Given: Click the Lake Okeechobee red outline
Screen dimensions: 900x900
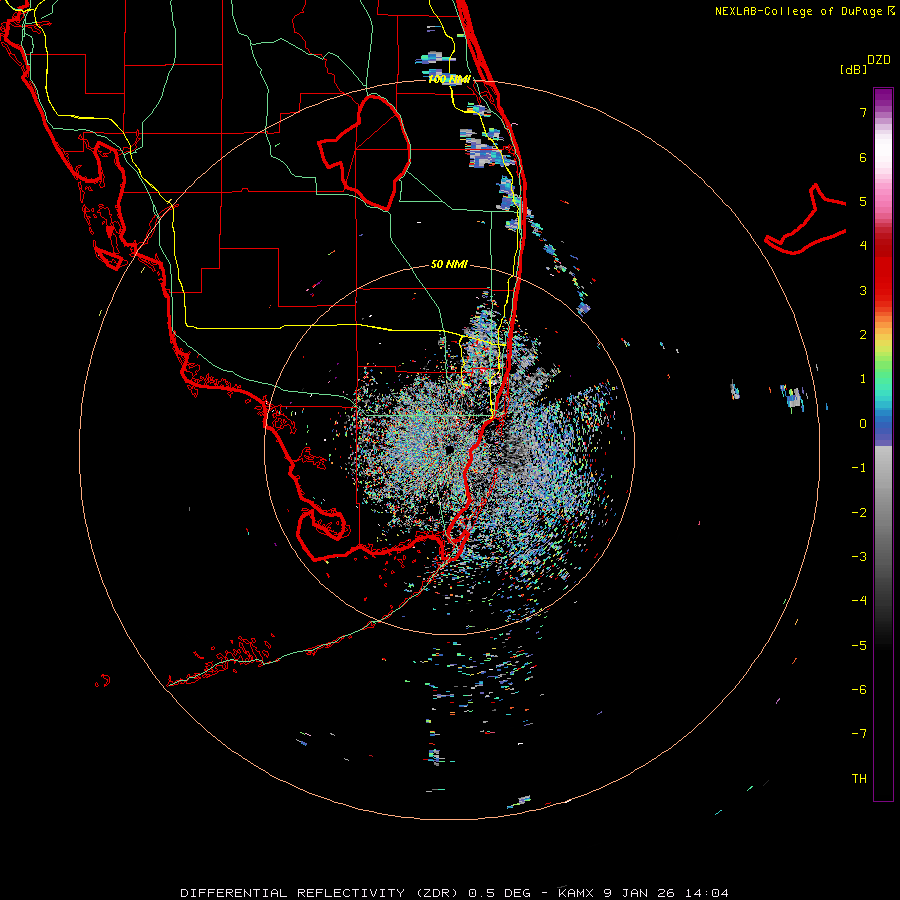Looking at the screenshot, I should [364, 152].
